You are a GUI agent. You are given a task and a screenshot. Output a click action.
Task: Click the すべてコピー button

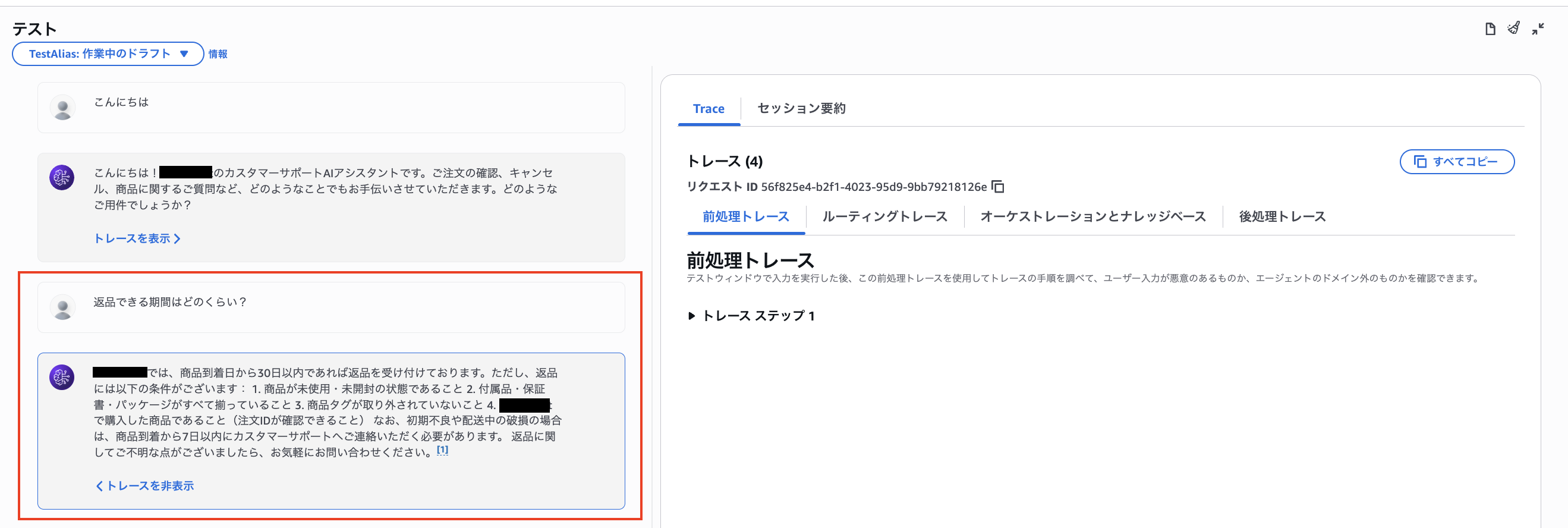tap(1457, 161)
